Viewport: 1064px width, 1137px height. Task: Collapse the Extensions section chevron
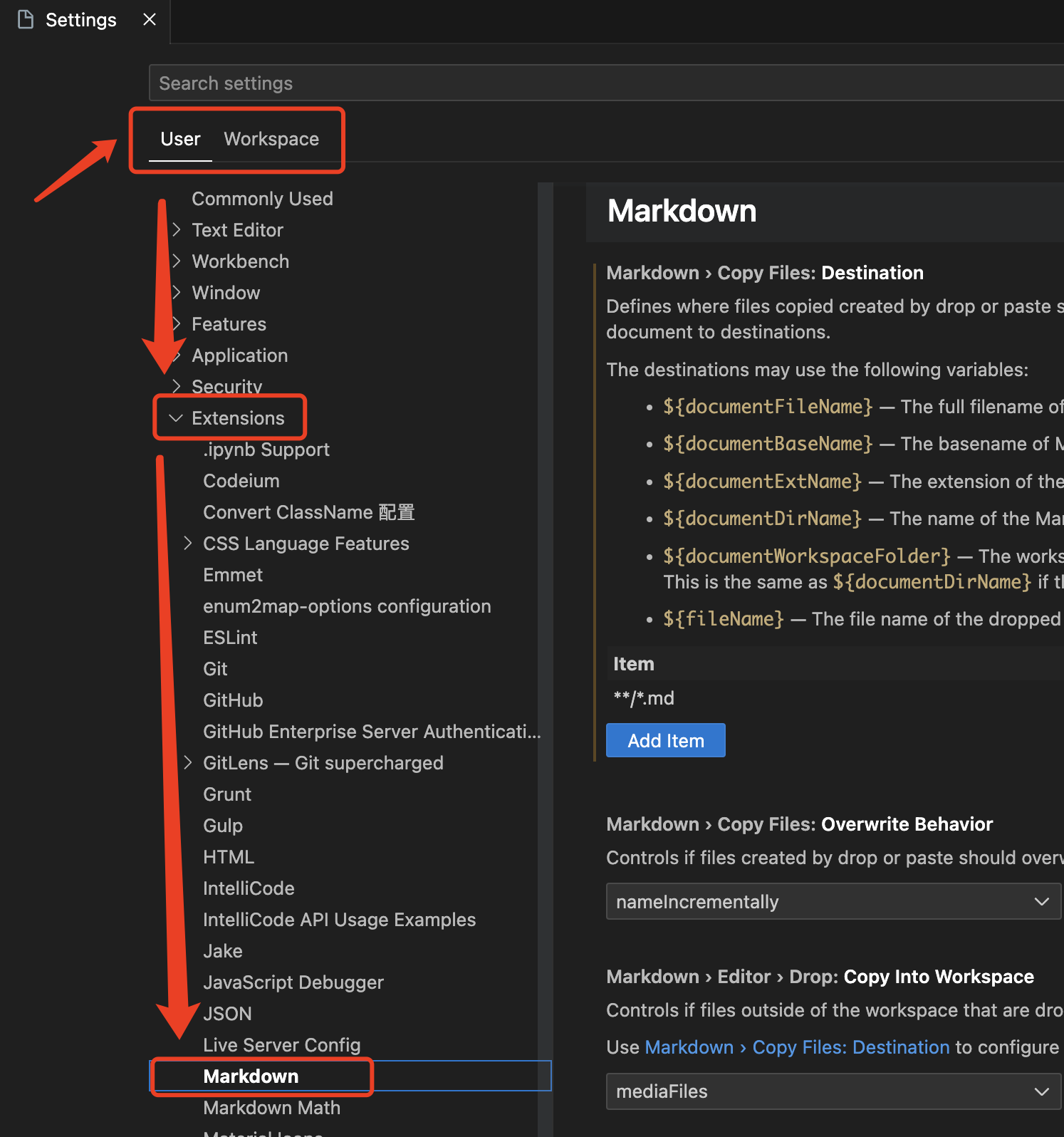point(175,417)
